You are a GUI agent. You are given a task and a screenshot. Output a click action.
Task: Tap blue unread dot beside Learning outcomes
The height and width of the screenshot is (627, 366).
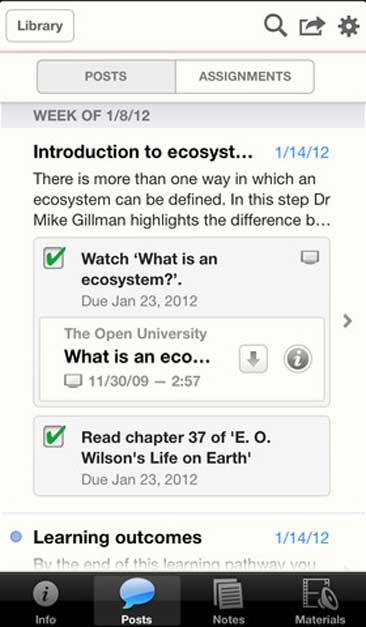pyautogui.click(x=16, y=537)
